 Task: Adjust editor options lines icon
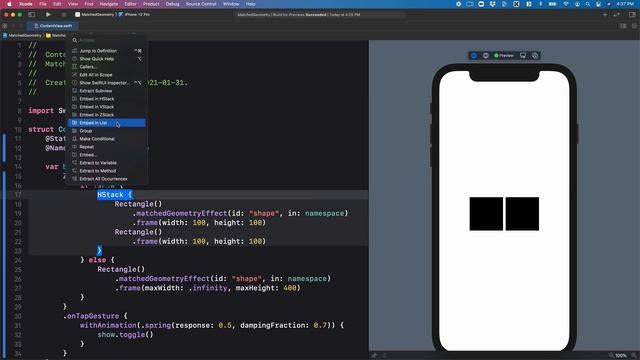click(x=623, y=26)
